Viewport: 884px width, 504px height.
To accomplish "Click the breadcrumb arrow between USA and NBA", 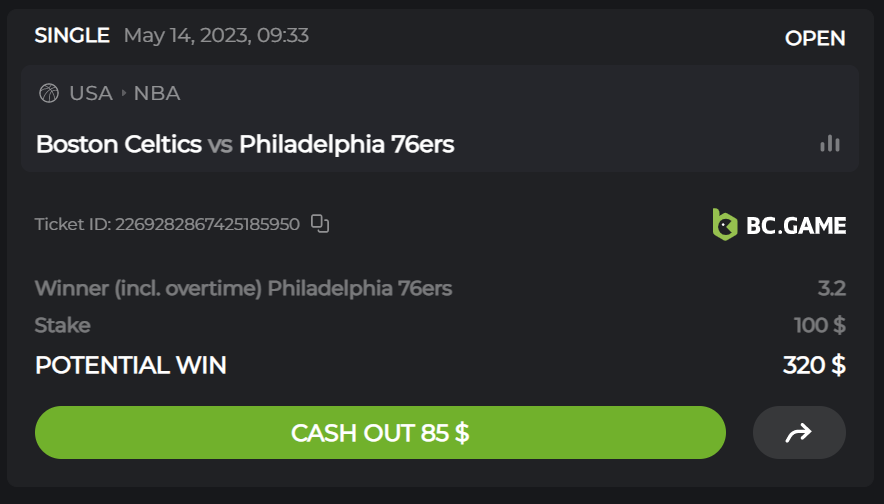I will point(124,93).
